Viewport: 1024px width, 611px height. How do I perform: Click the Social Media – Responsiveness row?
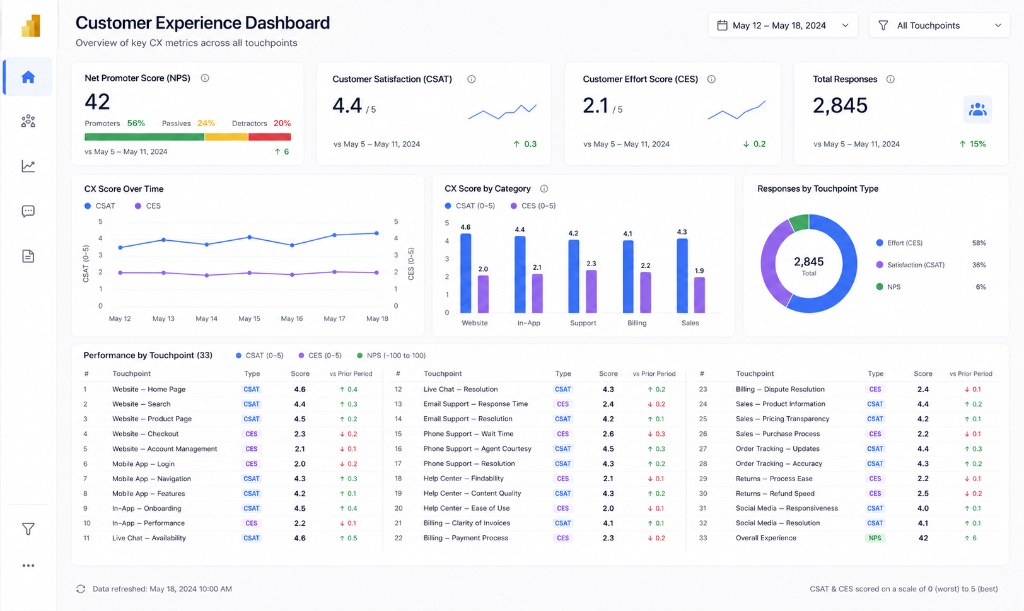pos(848,508)
